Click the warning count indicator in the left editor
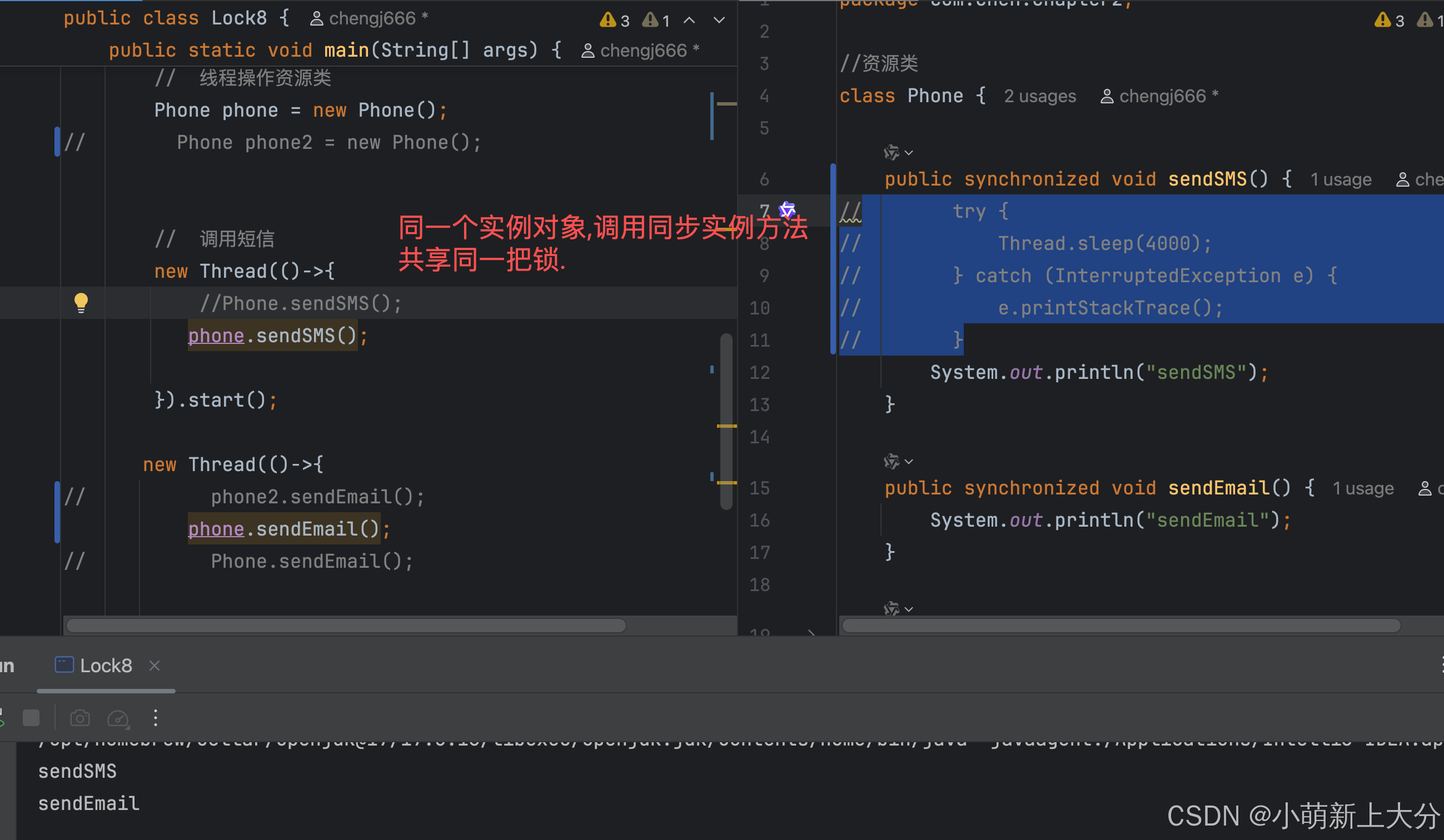Viewport: 1444px width, 840px height. (x=614, y=21)
